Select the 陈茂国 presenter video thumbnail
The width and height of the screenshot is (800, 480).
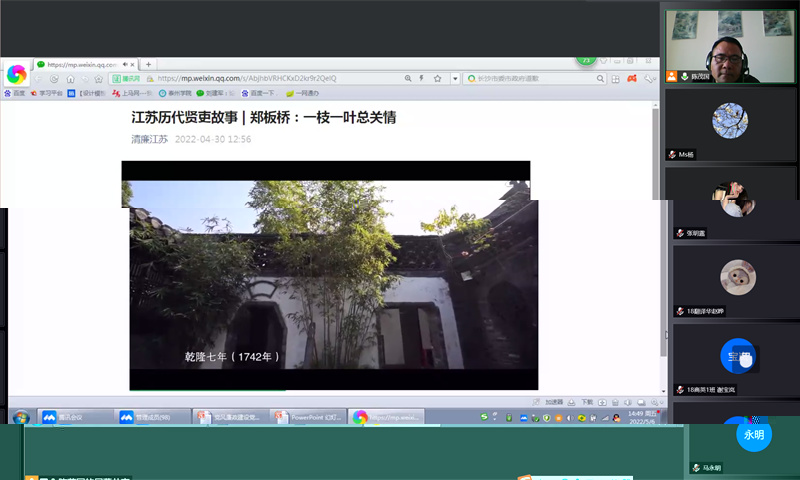tap(730, 46)
